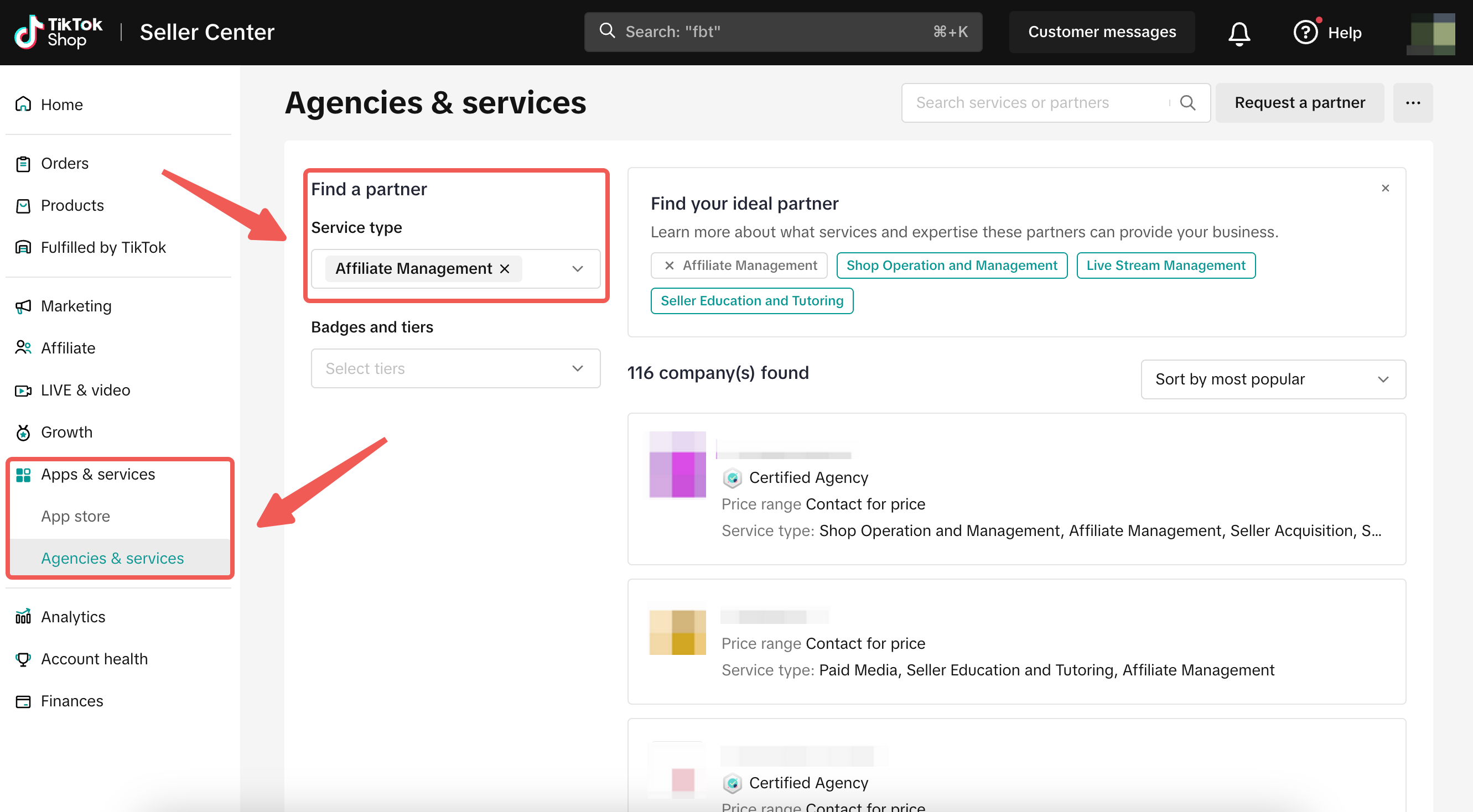Viewport: 1473px width, 812px height.
Task: Click the Home icon in sidebar
Action: point(23,104)
